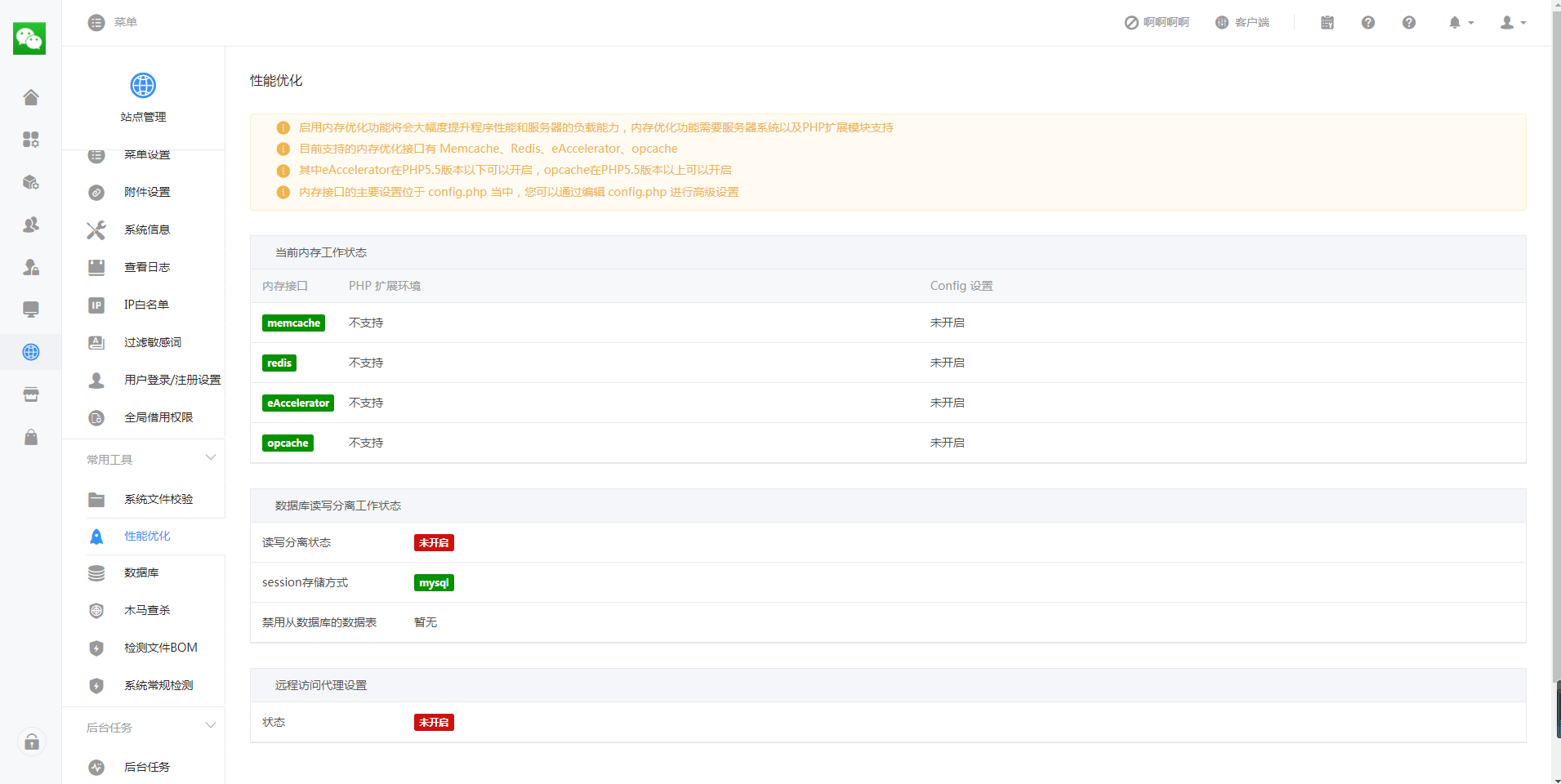Click the 性能优化 page title
The image size is (1561, 784).
(276, 80)
